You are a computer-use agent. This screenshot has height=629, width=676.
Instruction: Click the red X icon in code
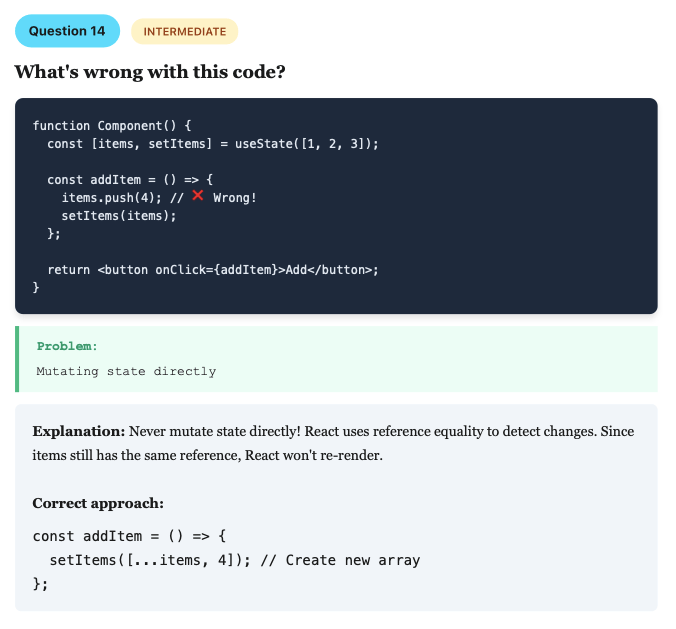coord(198,196)
